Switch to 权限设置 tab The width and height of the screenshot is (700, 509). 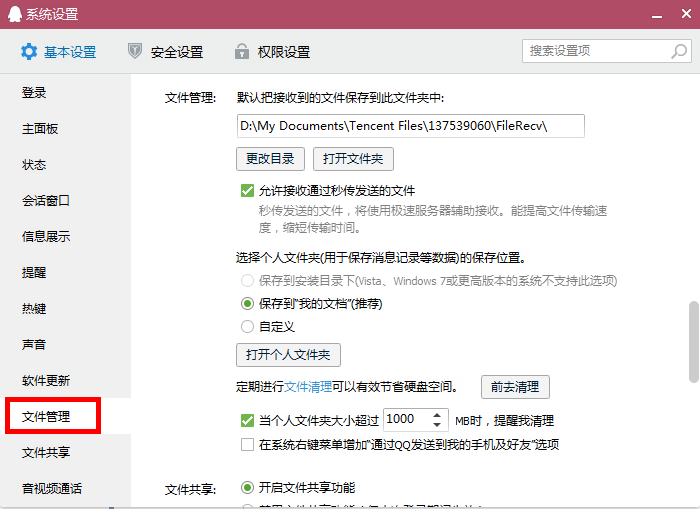(x=272, y=52)
